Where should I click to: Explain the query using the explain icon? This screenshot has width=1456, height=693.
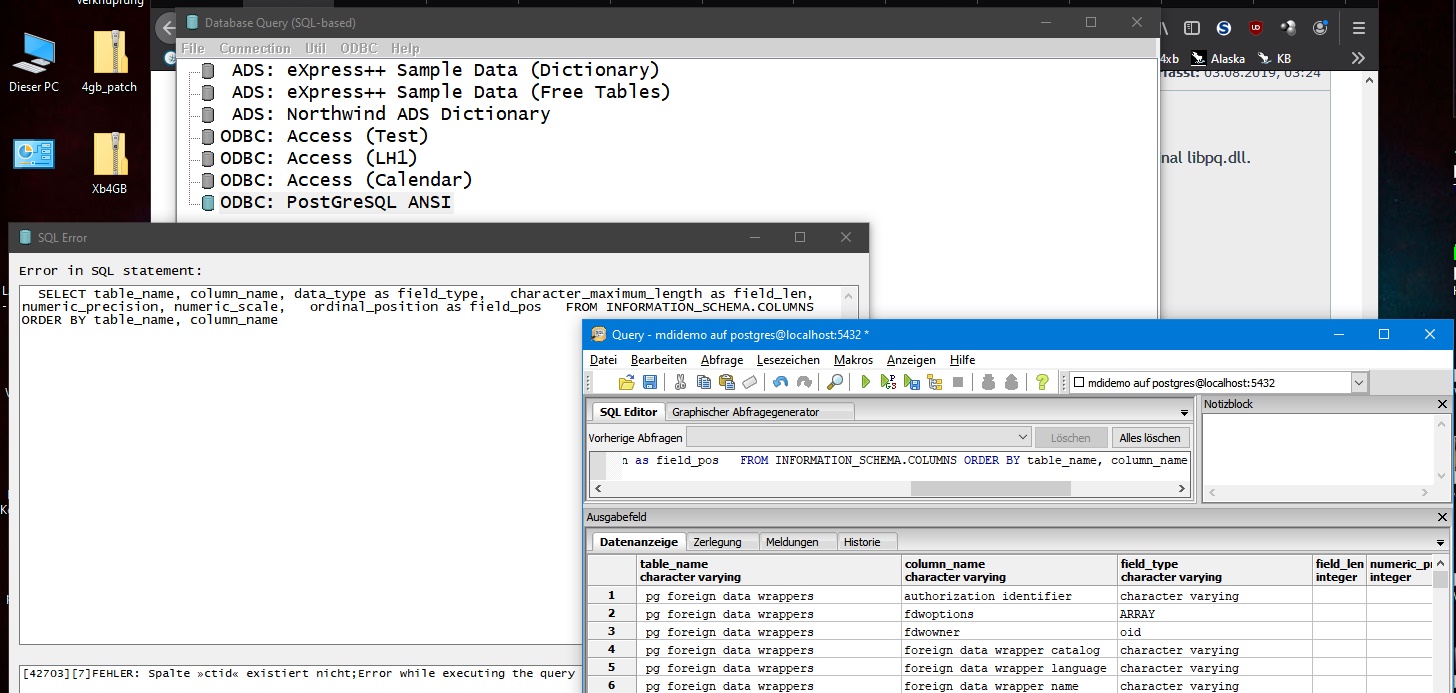[935, 382]
